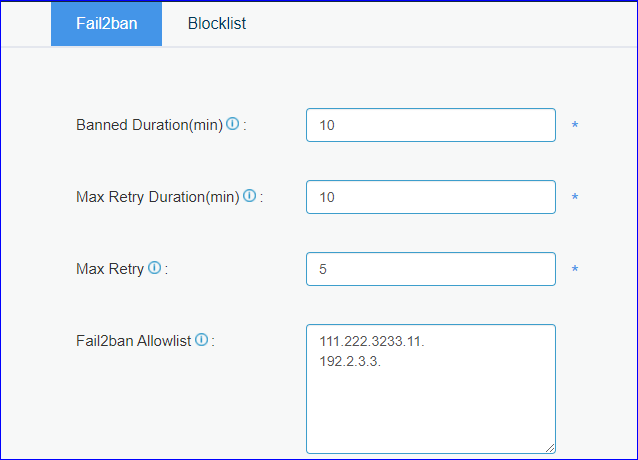
Task: Focus the Banned Duration input field
Action: pos(430,125)
